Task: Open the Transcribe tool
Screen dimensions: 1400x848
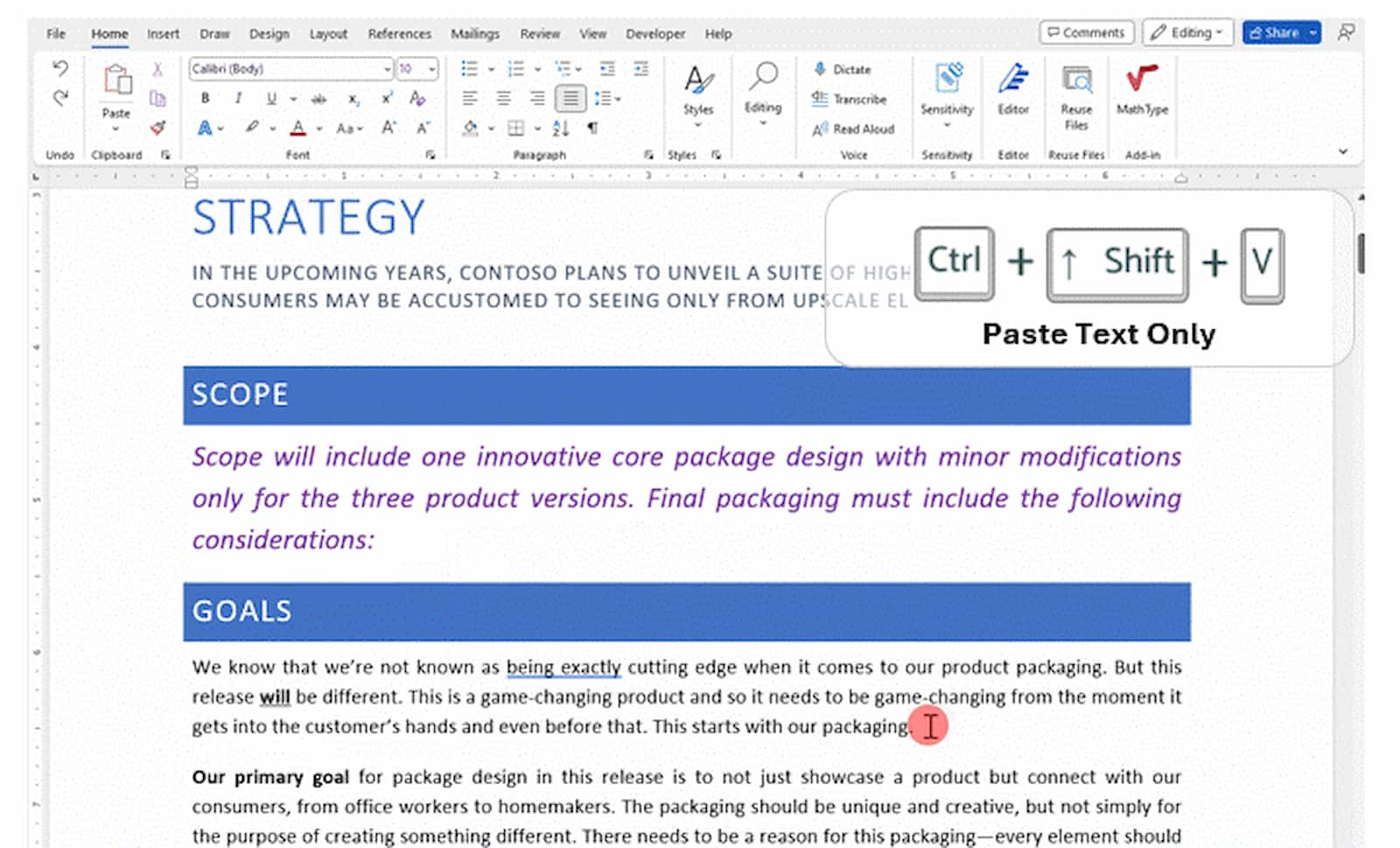Action: click(x=849, y=99)
